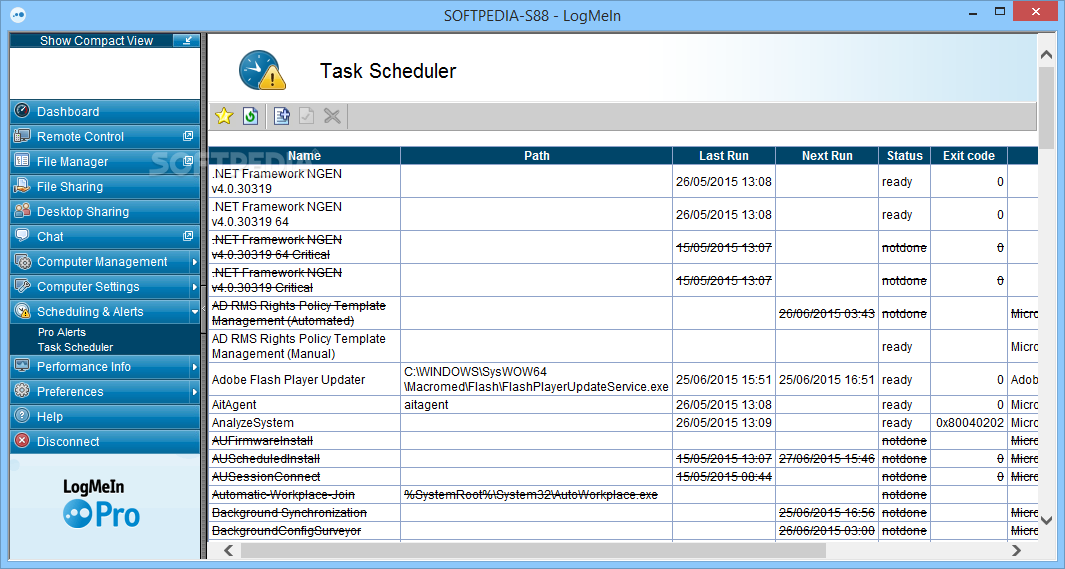
Task: Click the Scheduling & Alerts clock icon
Action: point(22,311)
